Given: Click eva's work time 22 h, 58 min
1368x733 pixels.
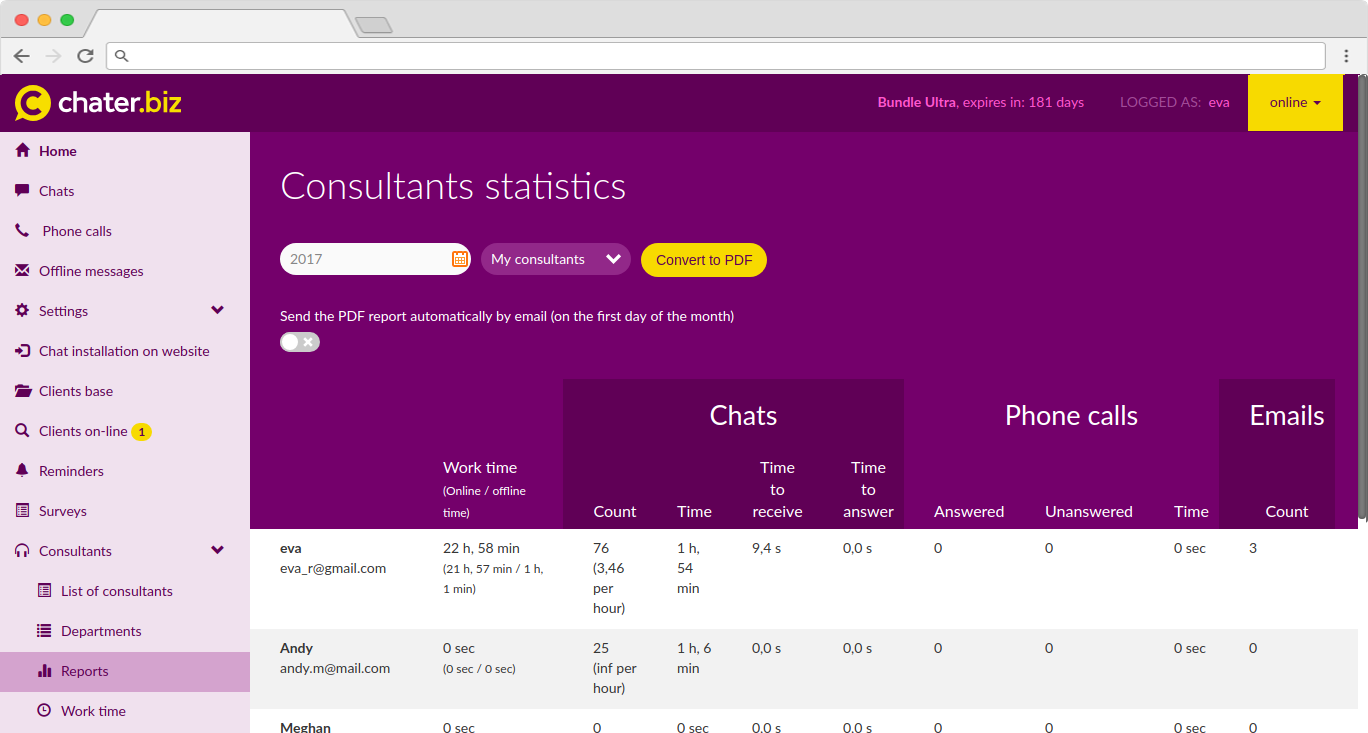Looking at the screenshot, I should point(481,548).
